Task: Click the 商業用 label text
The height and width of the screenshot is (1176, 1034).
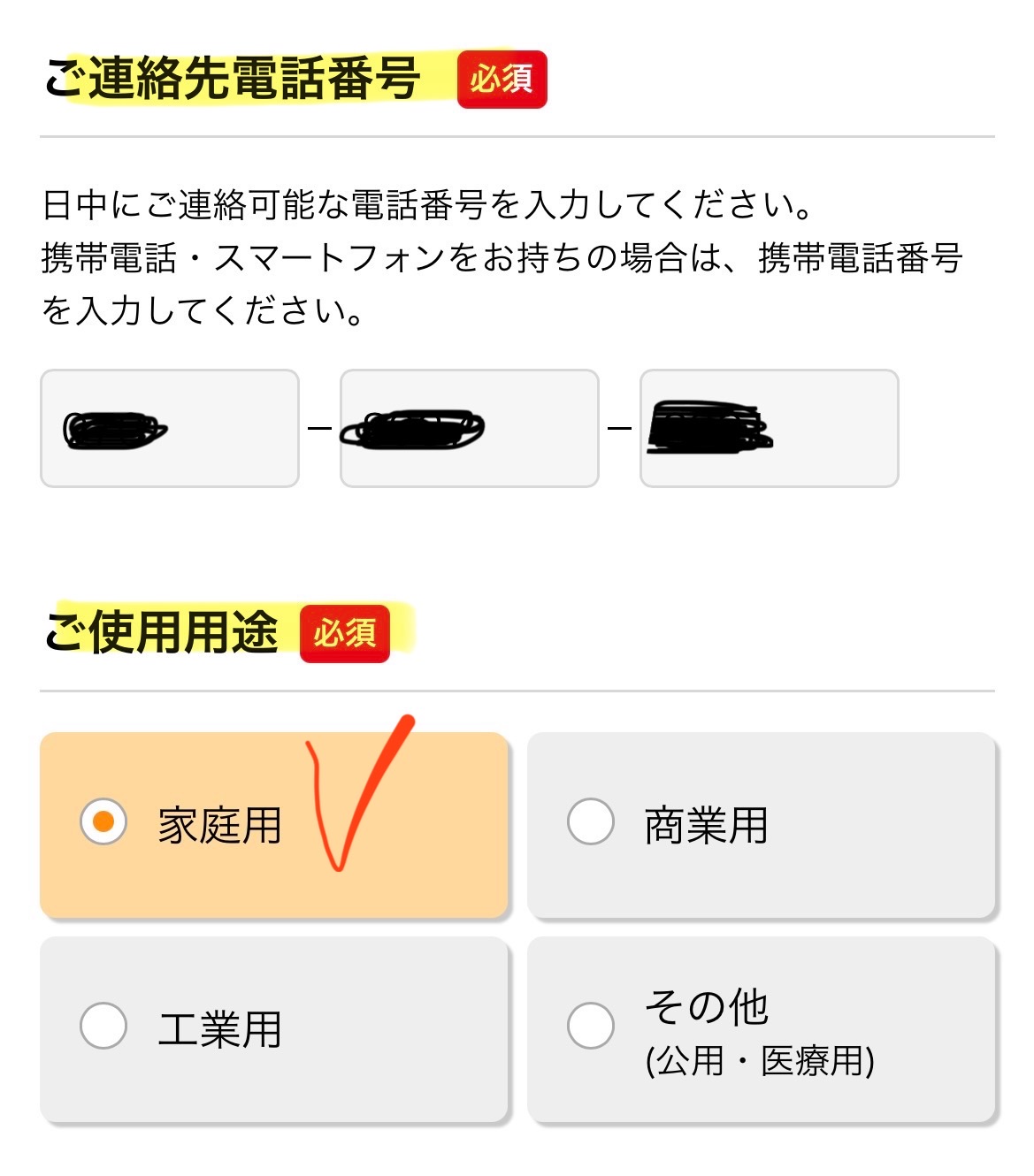Action: [x=706, y=825]
